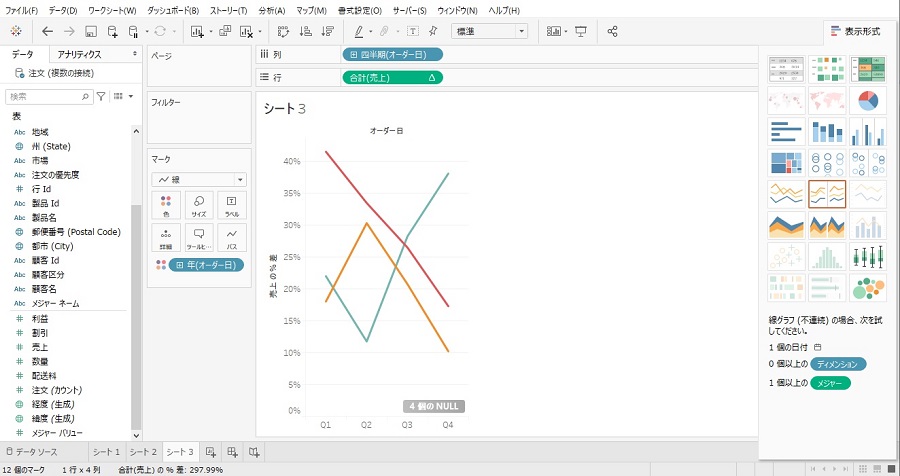900x476 pixels.
Task: Click the share icon in toolbar
Action: [612, 31]
